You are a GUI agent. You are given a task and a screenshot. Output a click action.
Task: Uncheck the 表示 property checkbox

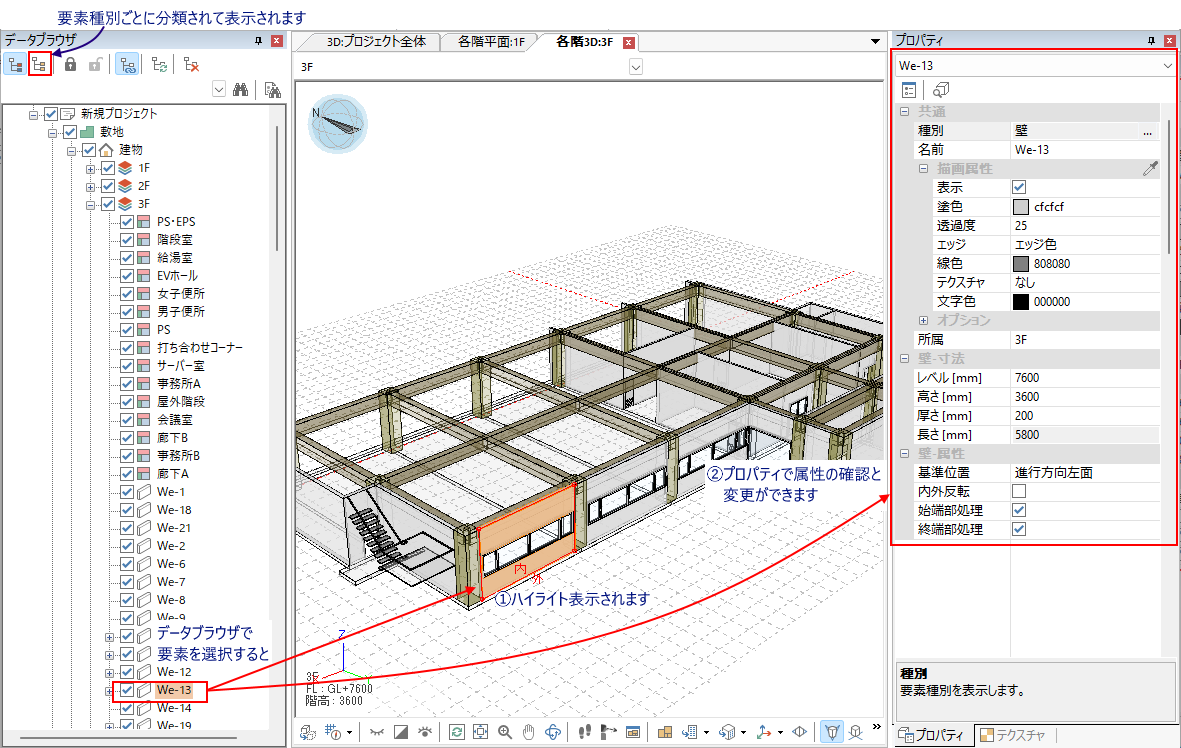coord(1019,187)
